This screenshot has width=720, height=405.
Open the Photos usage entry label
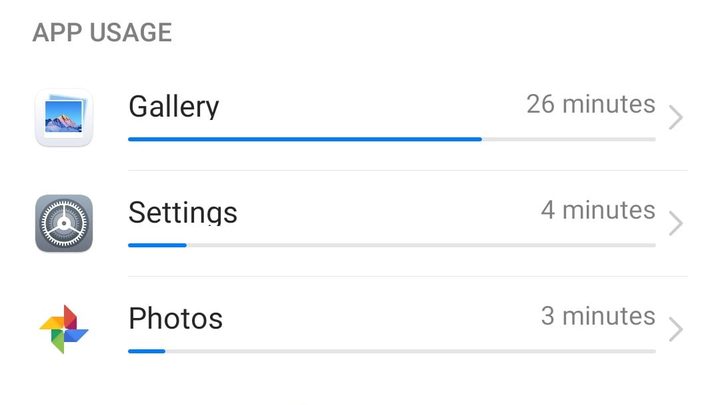point(176,318)
